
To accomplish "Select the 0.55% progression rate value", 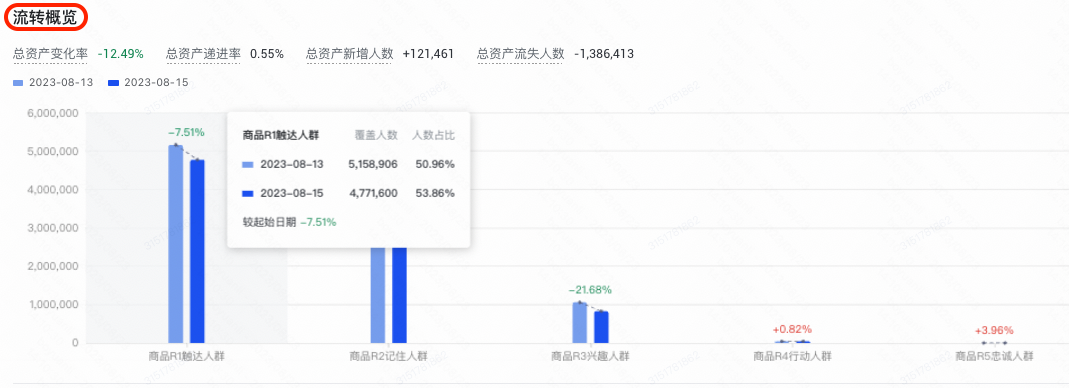I will 267,54.
